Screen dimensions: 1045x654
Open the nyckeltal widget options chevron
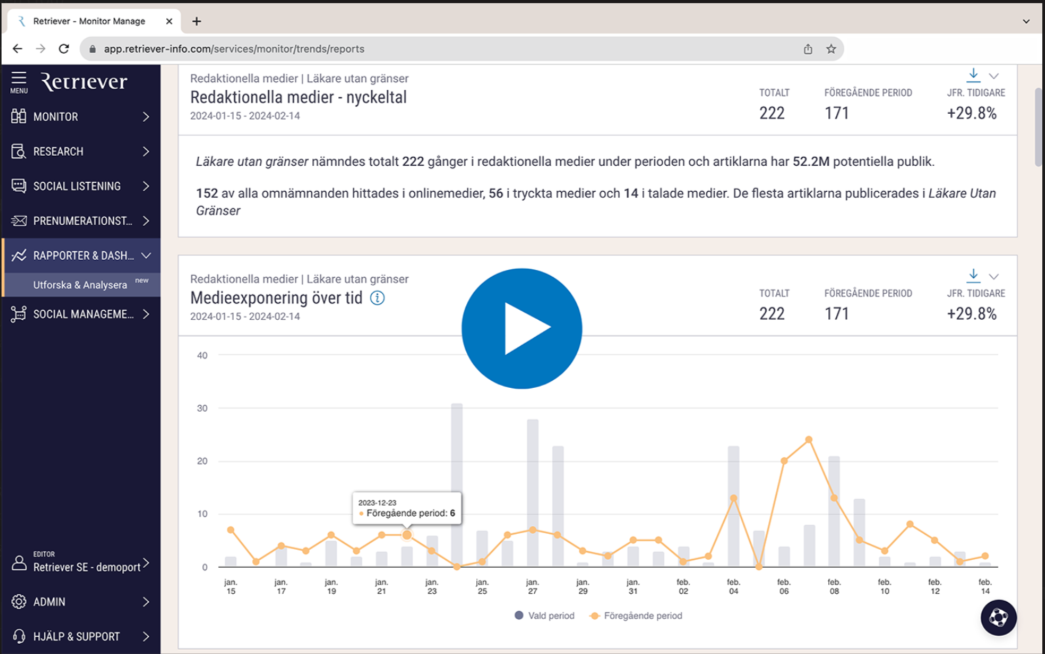tap(994, 76)
